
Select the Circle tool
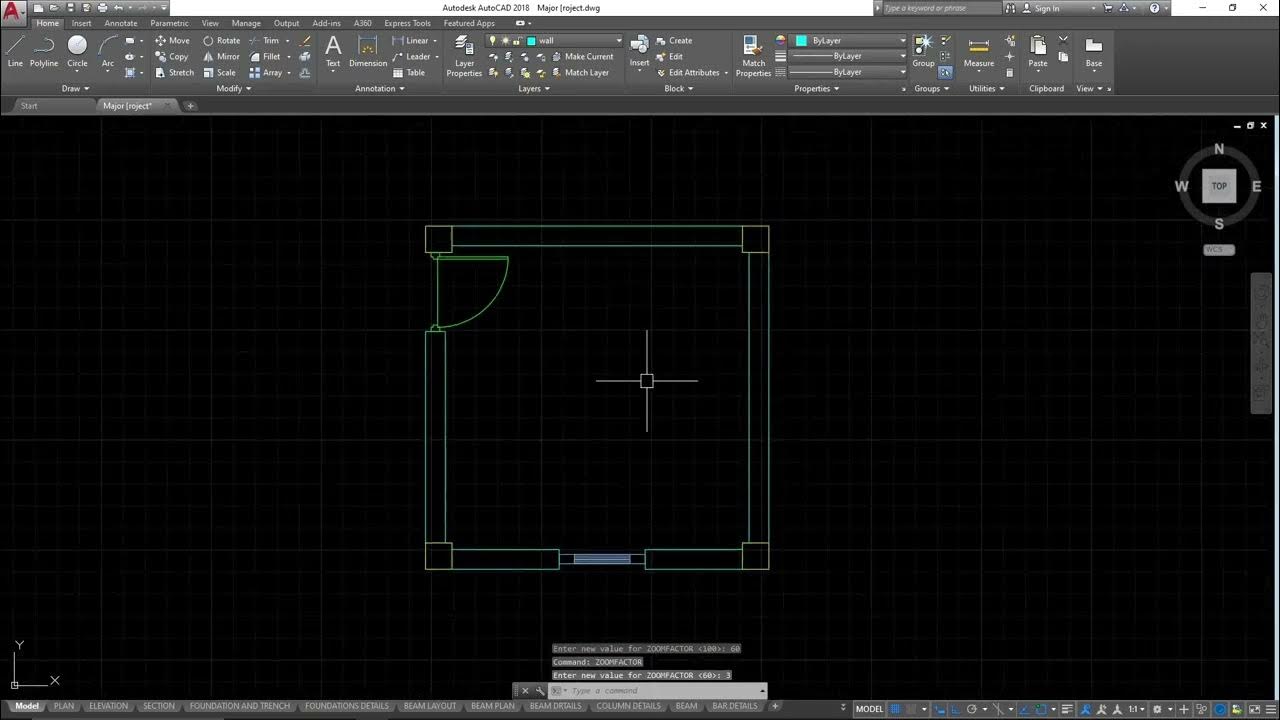pos(77,50)
